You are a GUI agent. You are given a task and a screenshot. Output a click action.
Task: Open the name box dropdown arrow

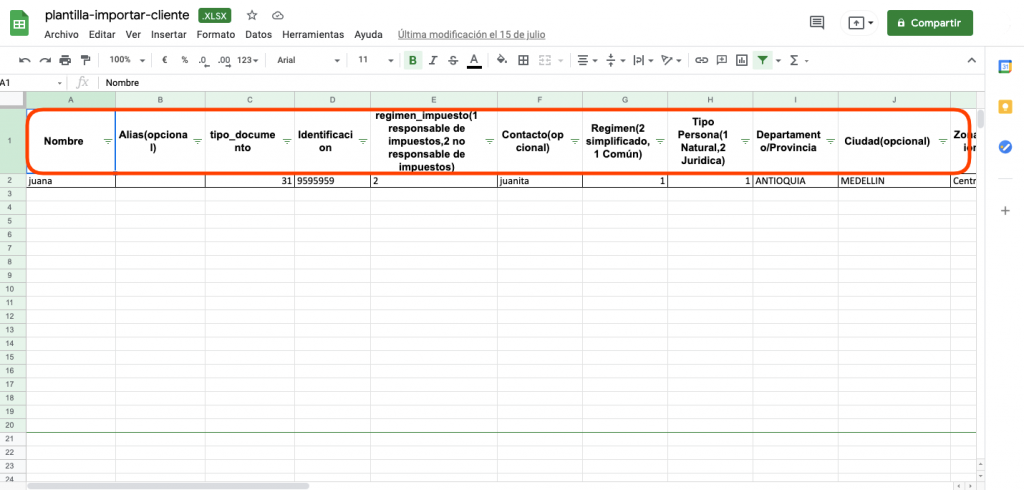[60, 83]
